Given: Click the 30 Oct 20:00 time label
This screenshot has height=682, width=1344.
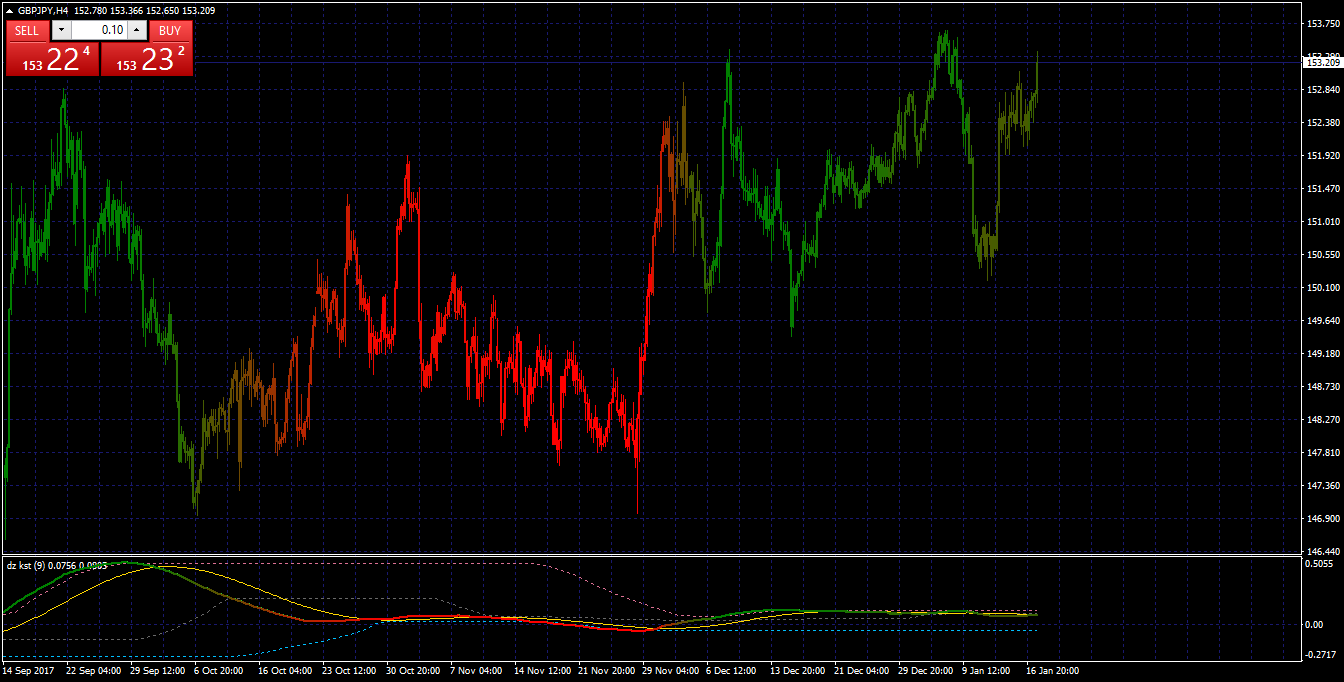Looking at the screenshot, I should tap(413, 671).
